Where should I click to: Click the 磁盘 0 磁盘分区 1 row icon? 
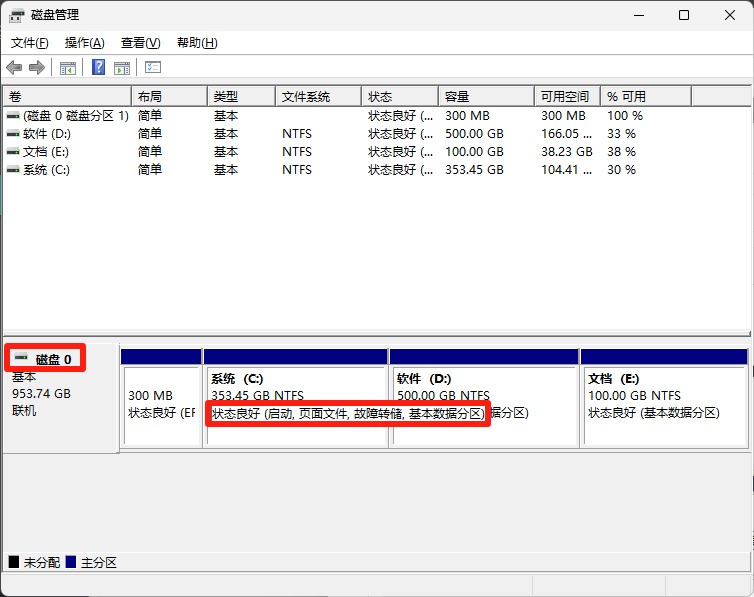click(13, 116)
